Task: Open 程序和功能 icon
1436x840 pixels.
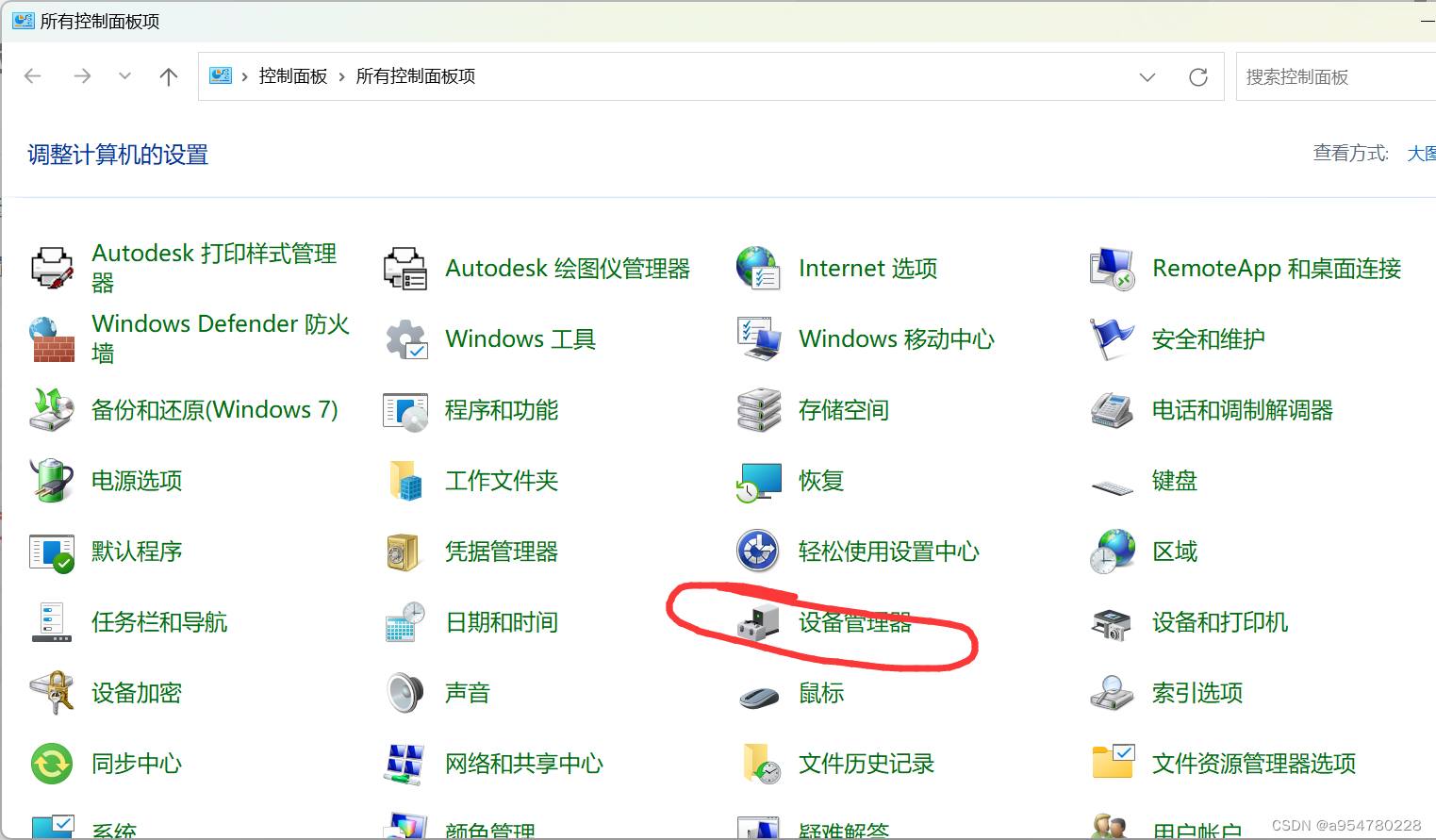Action: click(x=405, y=410)
